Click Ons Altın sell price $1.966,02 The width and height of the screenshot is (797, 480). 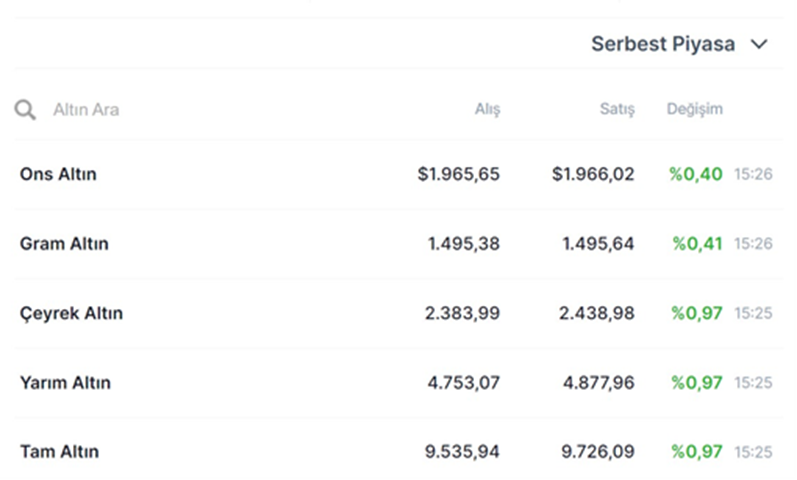(x=593, y=174)
